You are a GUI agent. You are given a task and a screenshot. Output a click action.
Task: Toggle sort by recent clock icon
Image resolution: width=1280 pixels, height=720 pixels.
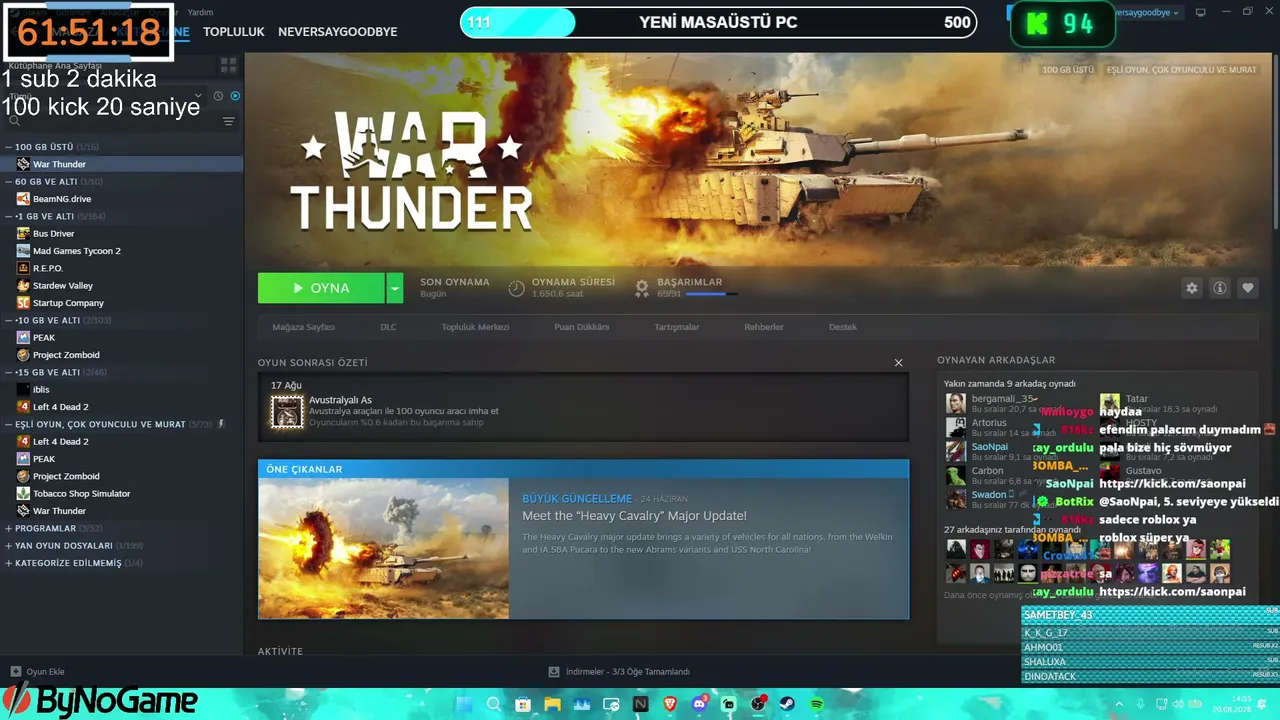point(218,96)
